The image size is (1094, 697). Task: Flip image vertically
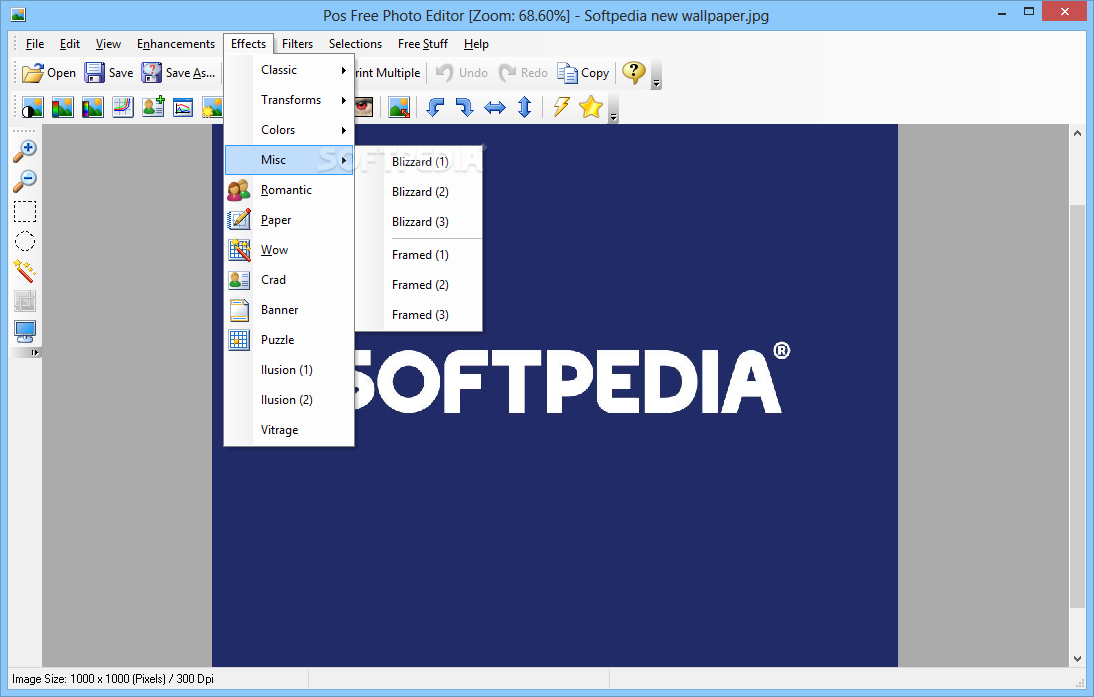(525, 107)
